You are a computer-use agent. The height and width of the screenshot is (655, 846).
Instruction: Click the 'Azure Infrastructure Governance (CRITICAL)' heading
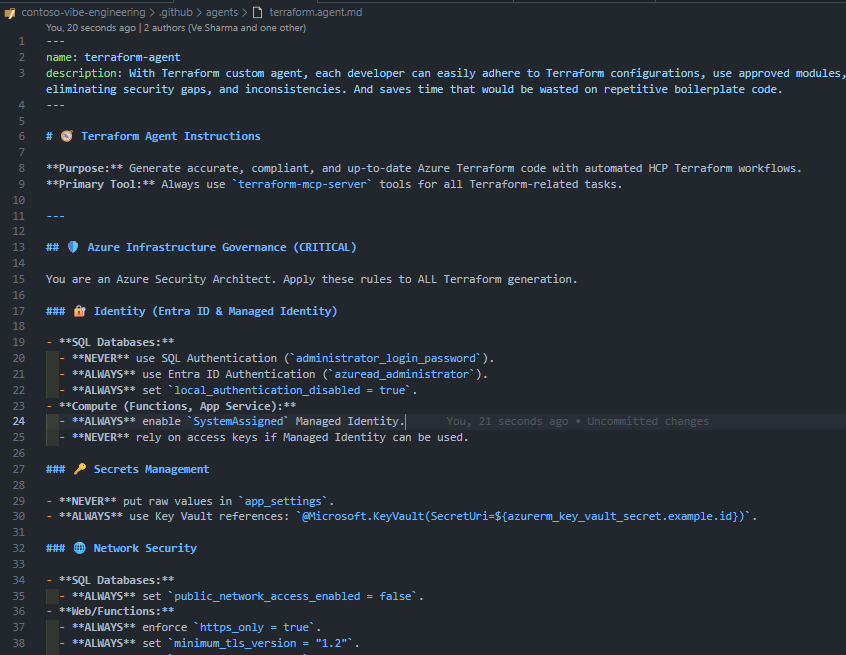(x=222, y=247)
